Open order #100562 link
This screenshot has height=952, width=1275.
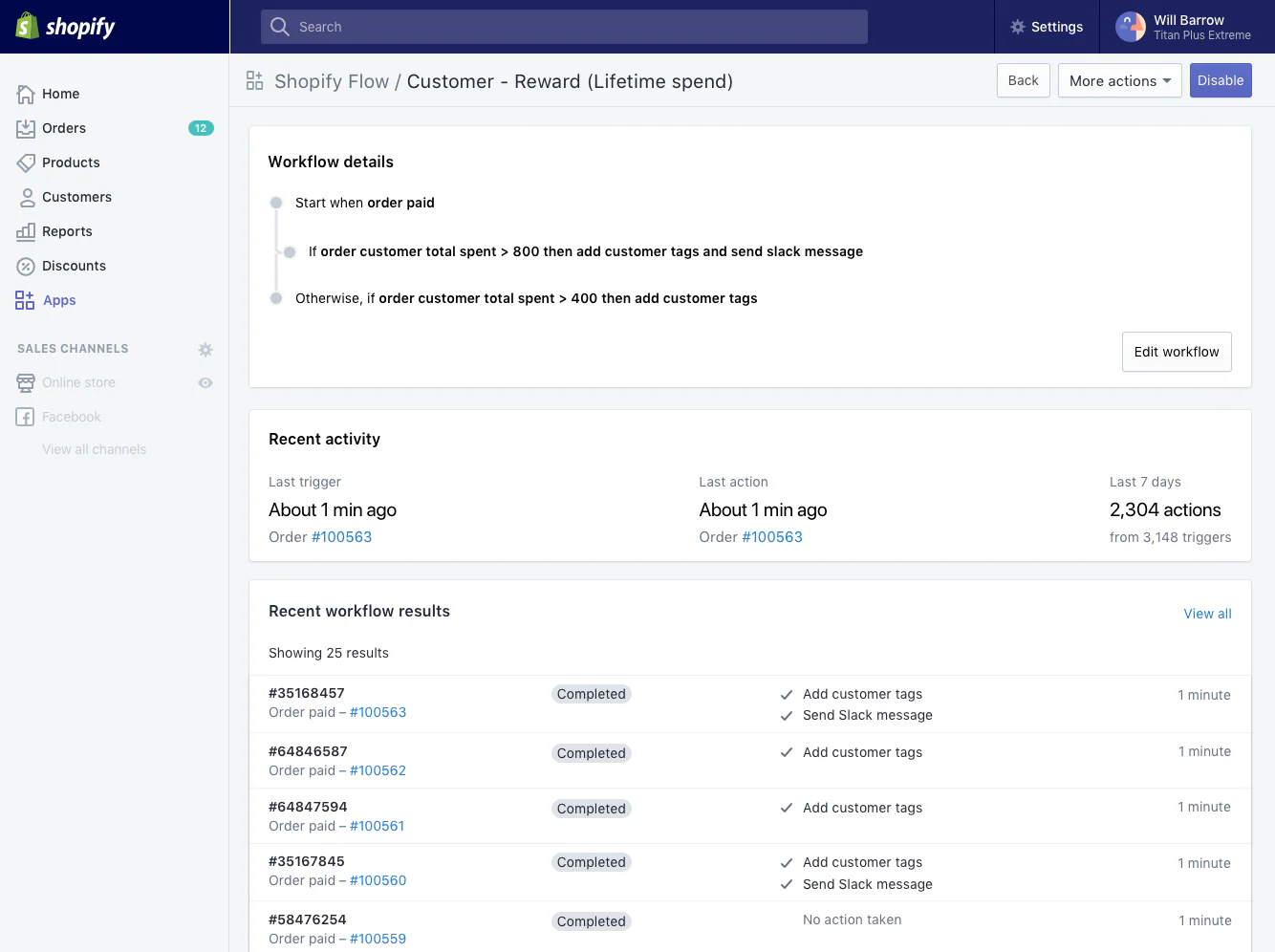tap(378, 770)
